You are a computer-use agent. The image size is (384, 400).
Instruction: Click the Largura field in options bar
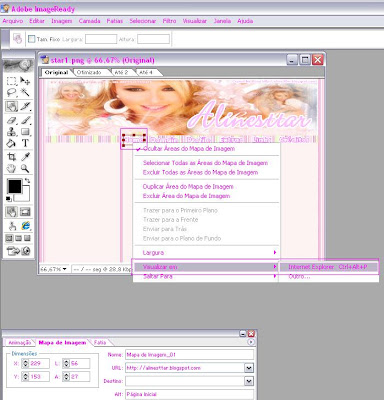(101, 39)
